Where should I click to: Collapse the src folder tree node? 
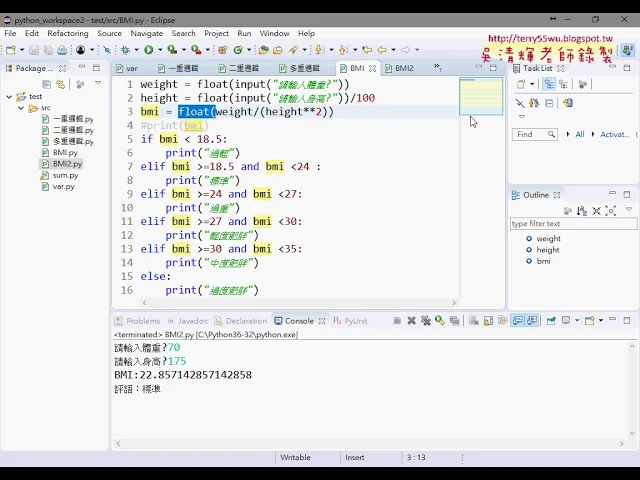[x=21, y=108]
